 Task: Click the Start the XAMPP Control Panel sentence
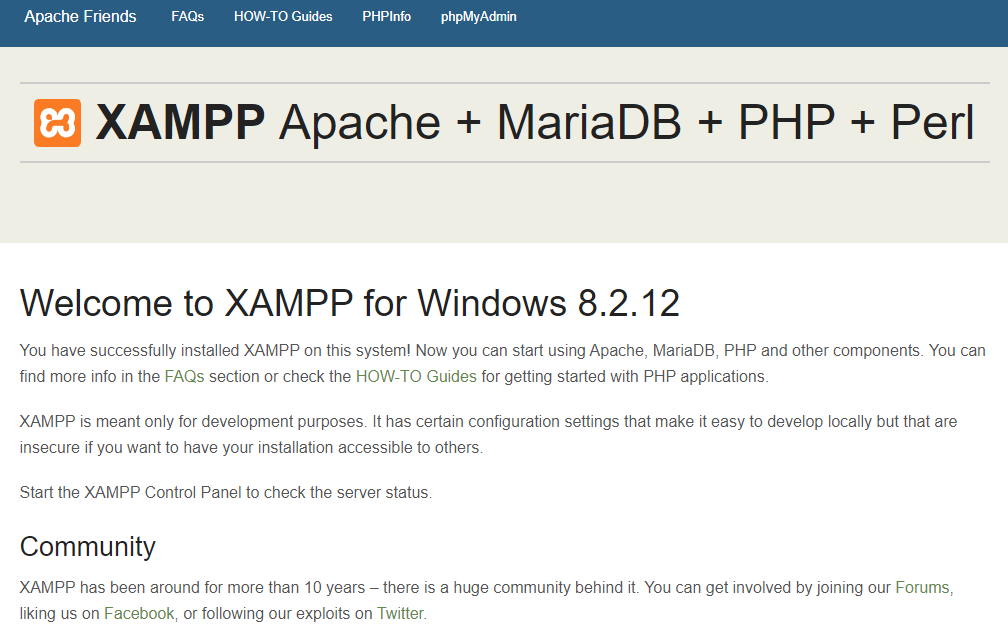point(225,493)
